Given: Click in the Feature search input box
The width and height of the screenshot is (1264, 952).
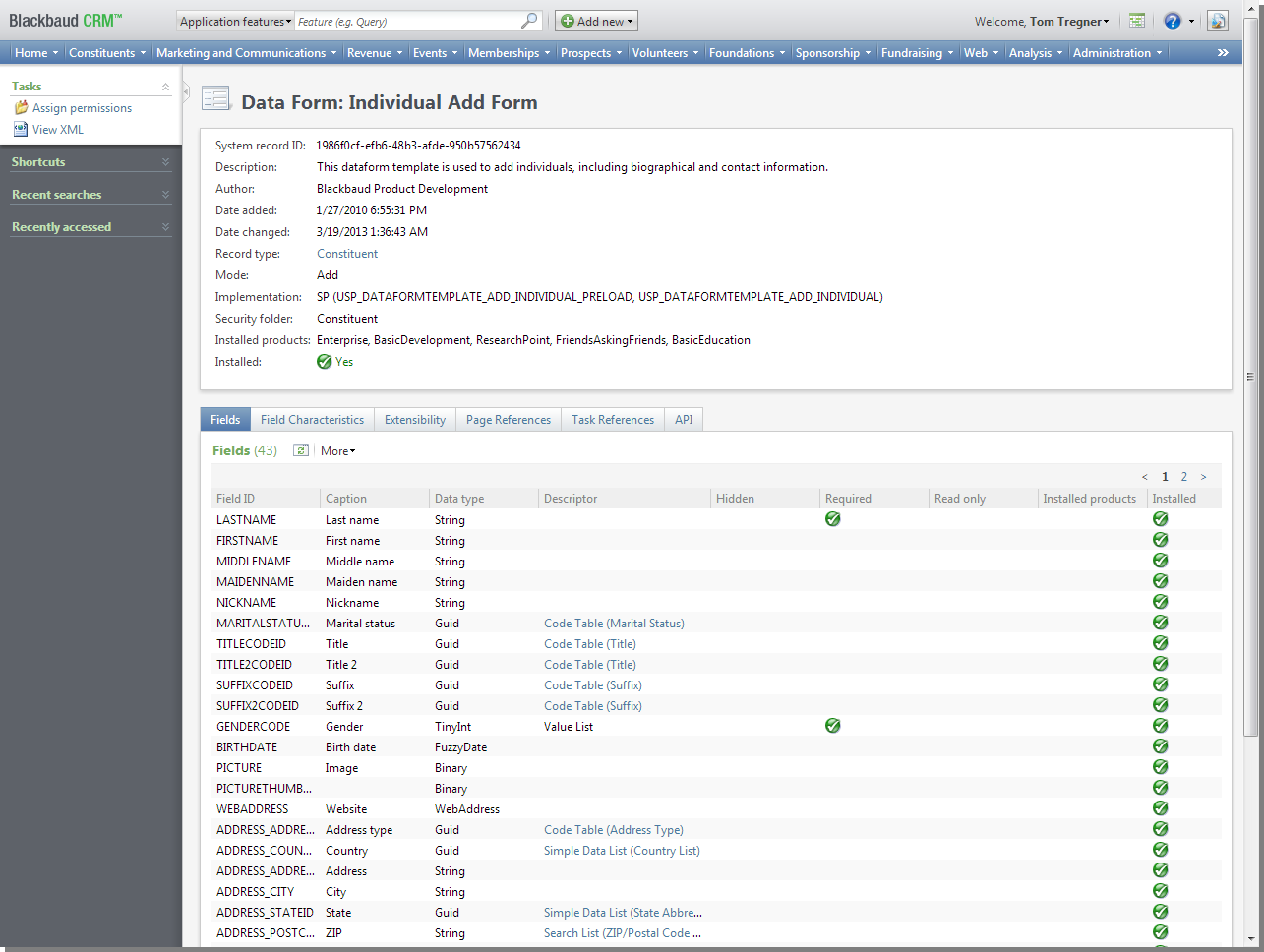Looking at the screenshot, I should (408, 21).
